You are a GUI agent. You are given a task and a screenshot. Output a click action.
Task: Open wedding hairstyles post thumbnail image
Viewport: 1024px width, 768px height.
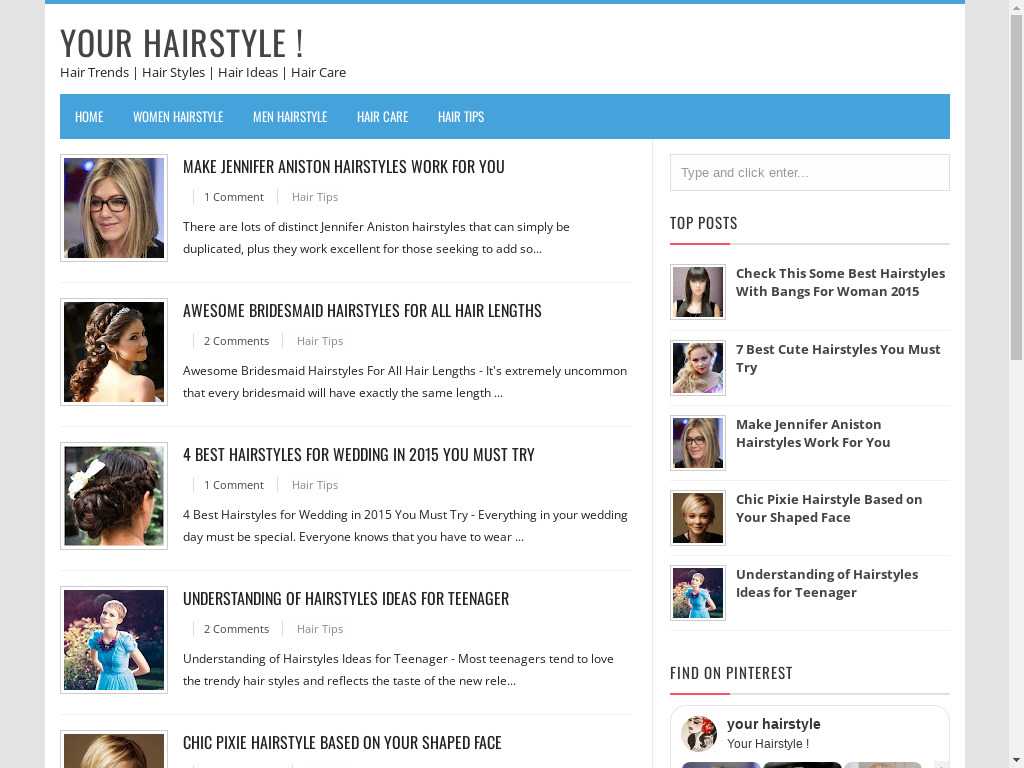coord(114,496)
